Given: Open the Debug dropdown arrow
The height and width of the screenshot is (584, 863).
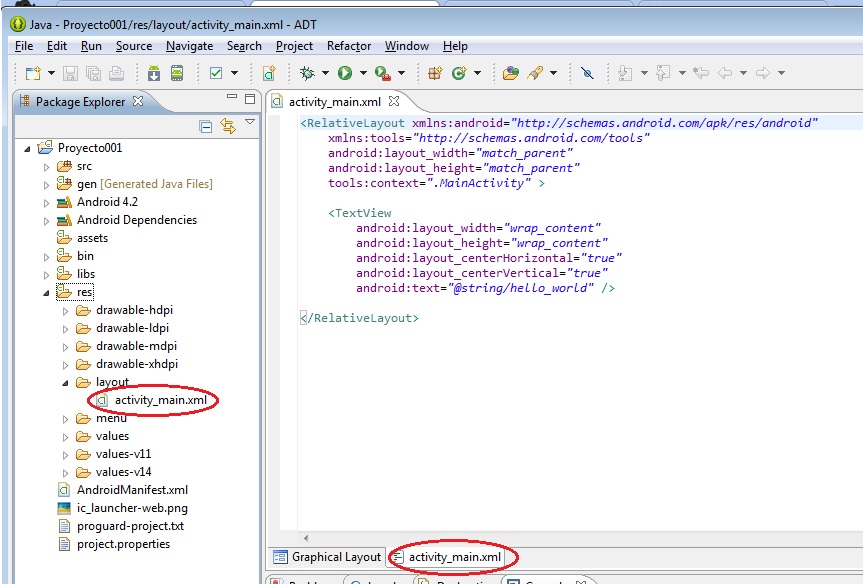Looking at the screenshot, I should click(x=325, y=73).
